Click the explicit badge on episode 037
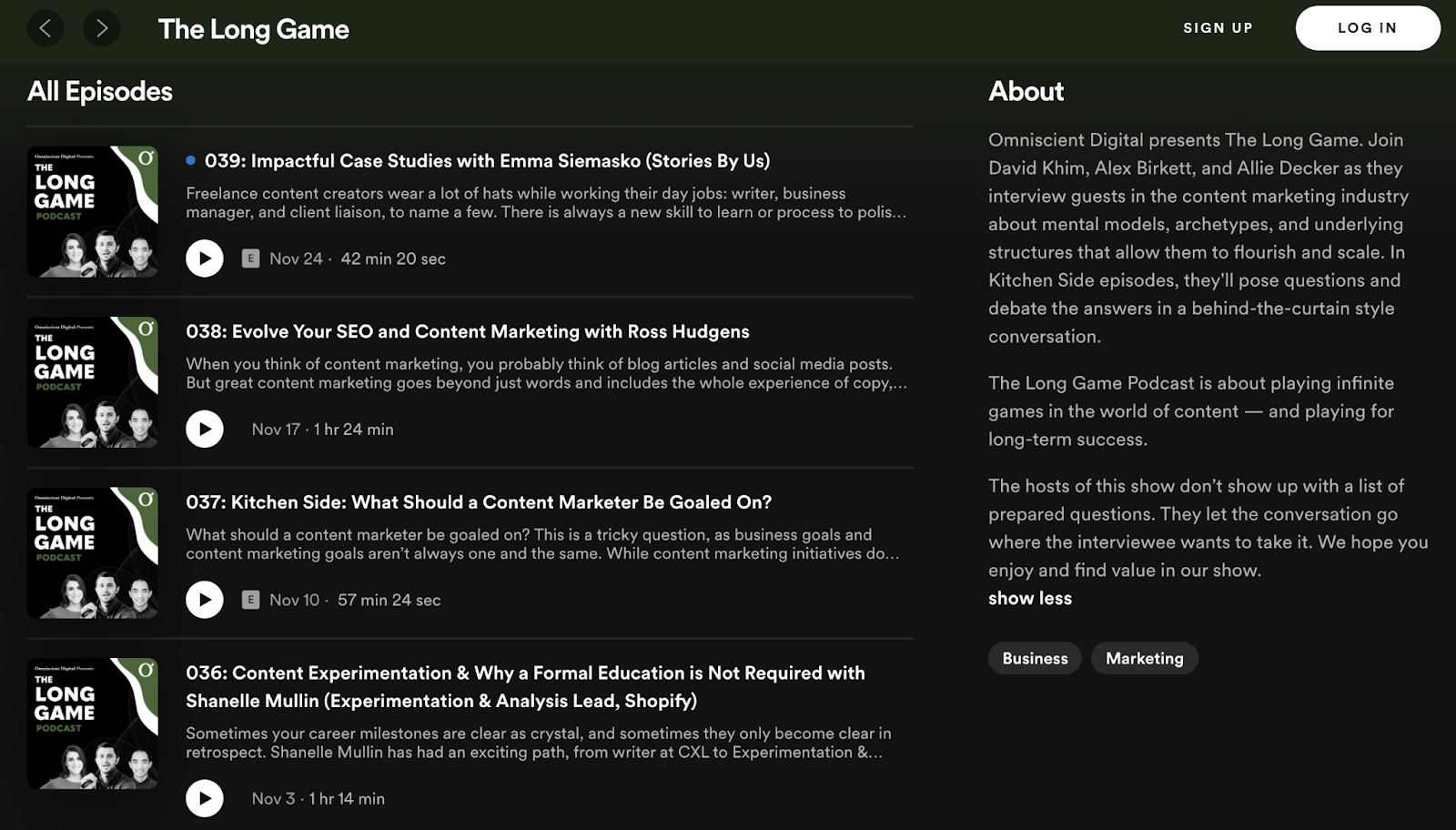This screenshot has width=1456, height=830. [x=250, y=600]
